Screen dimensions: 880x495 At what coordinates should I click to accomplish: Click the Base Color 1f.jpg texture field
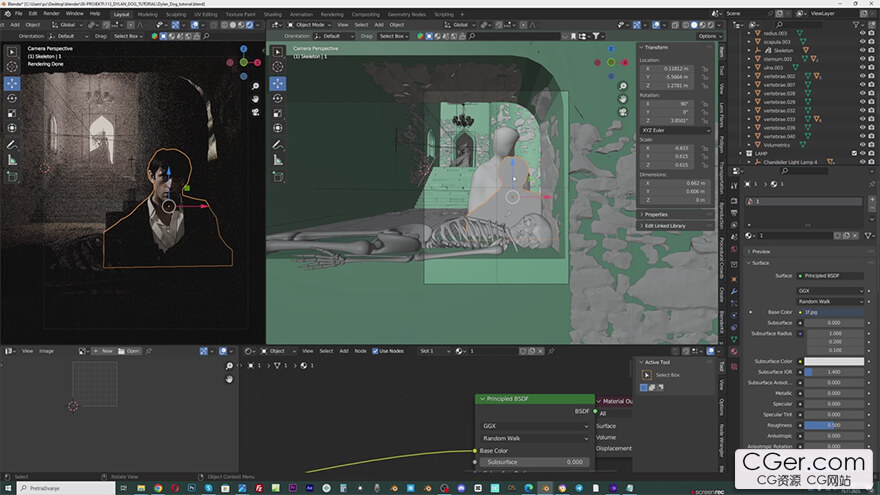(x=830, y=312)
